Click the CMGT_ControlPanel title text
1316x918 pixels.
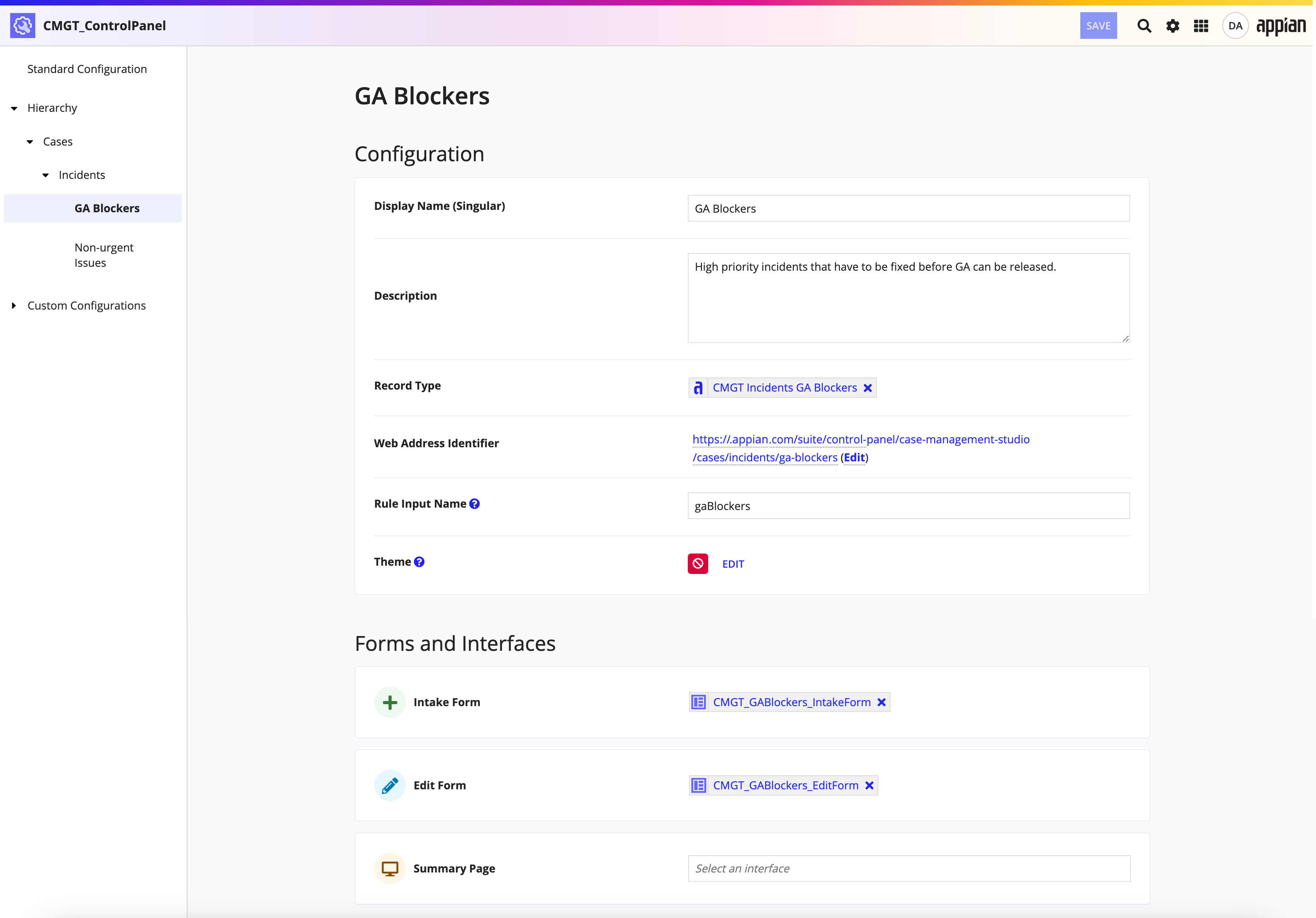coord(104,26)
